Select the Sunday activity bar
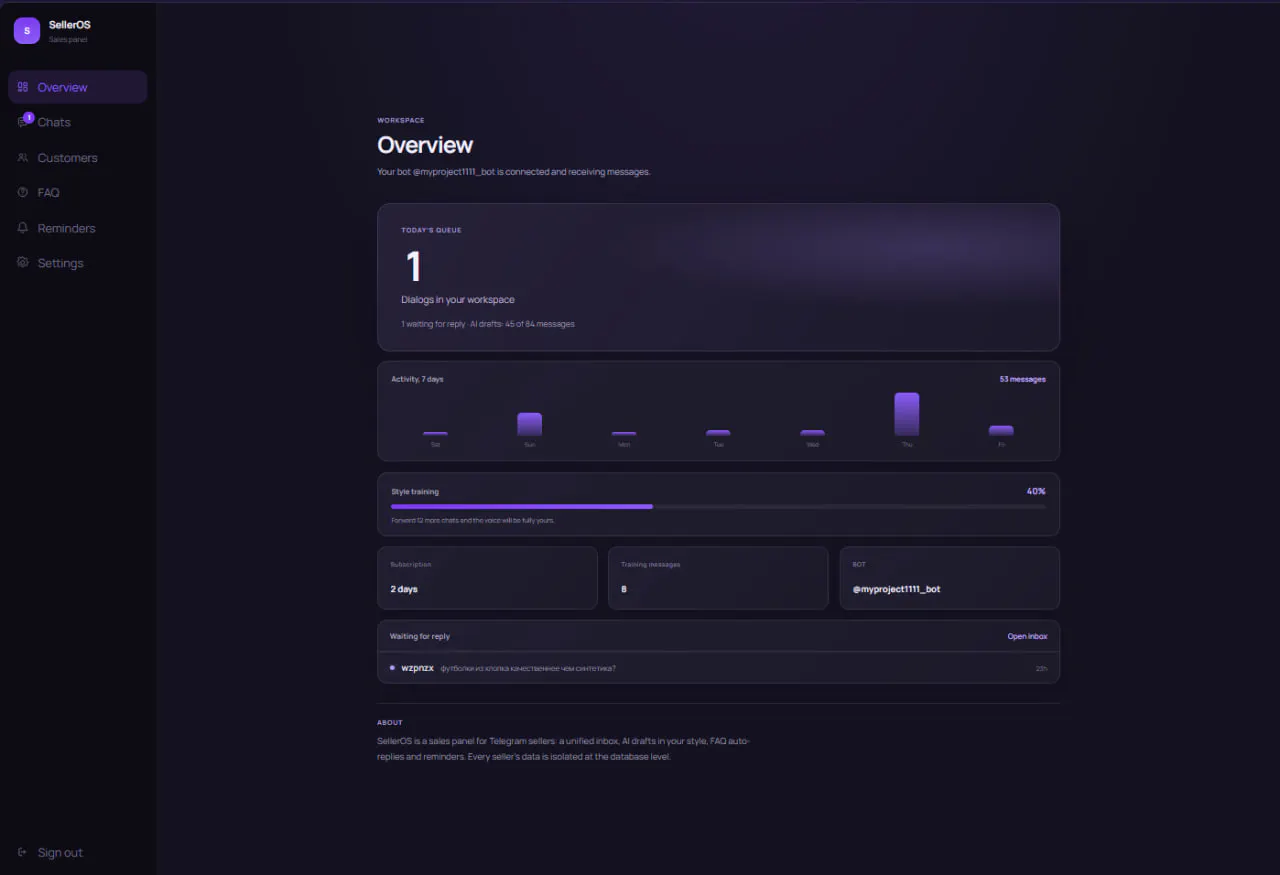 (x=529, y=424)
